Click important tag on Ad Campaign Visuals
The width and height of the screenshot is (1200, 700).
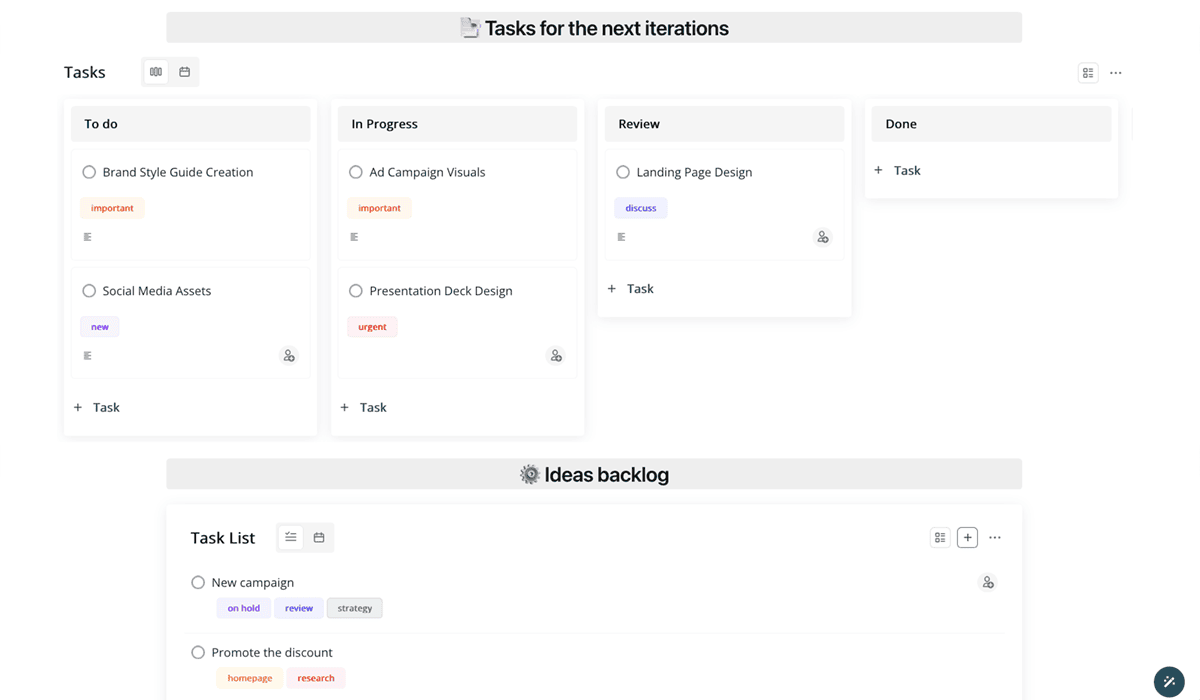pyautogui.click(x=379, y=208)
